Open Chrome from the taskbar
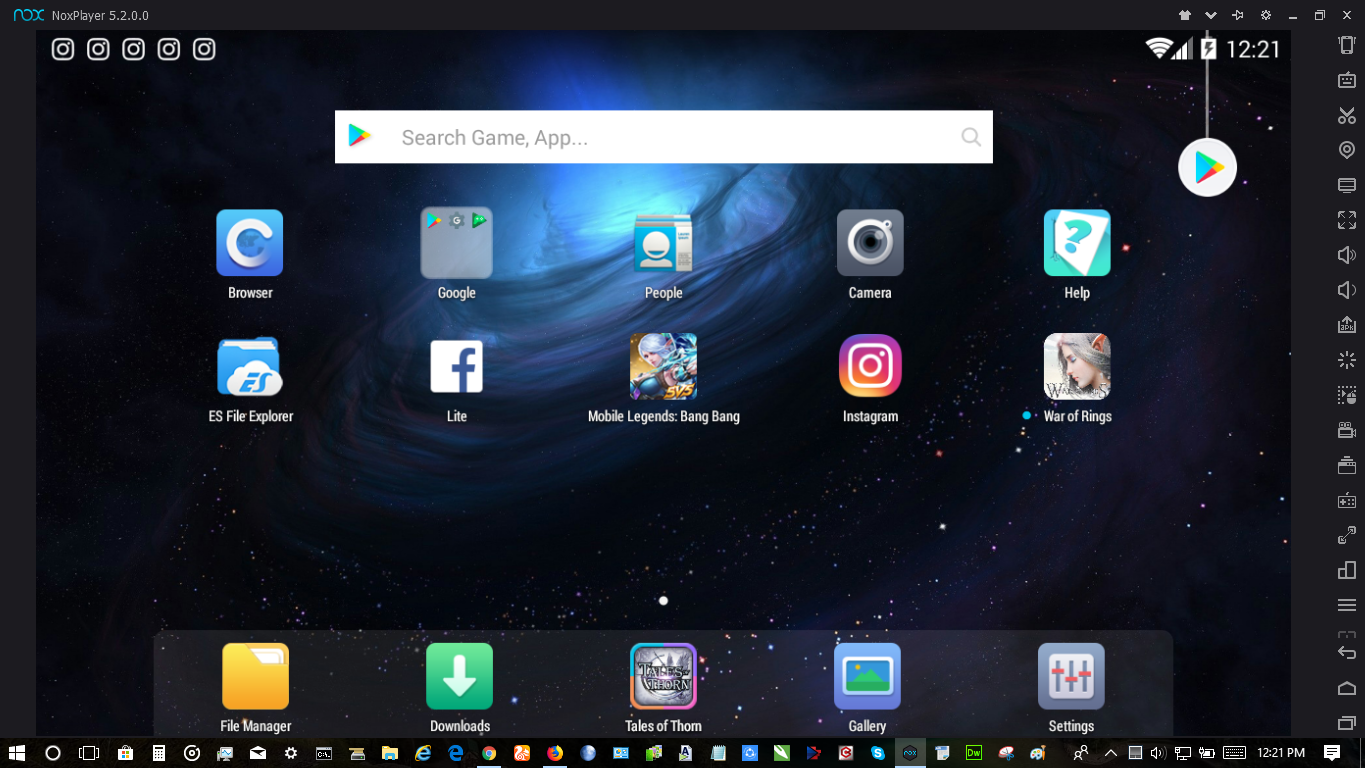Viewport: 1365px width, 768px height. (x=489, y=753)
